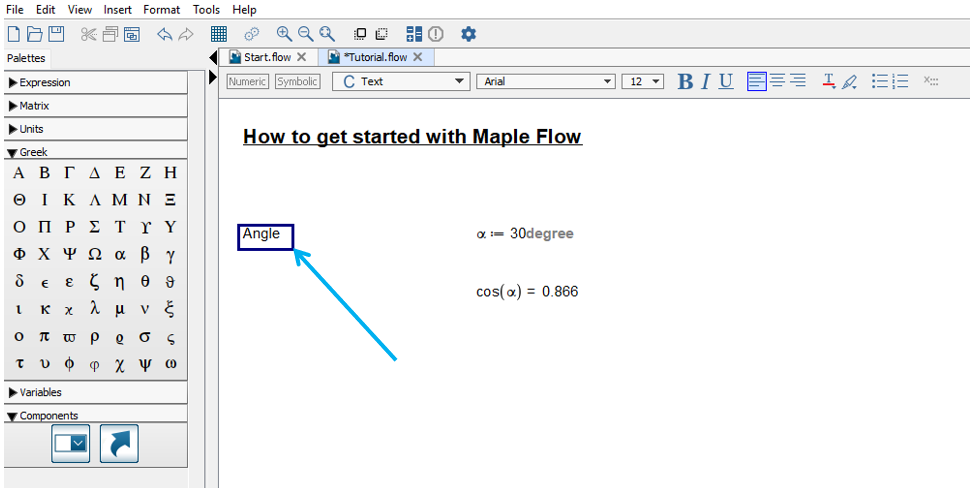Select the Palettes tab
Viewport: 971px width, 488px height.
[26, 58]
